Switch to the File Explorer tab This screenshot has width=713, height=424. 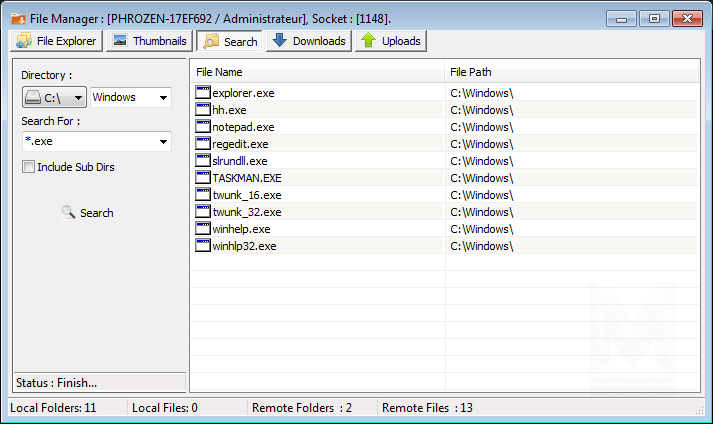click(56, 41)
